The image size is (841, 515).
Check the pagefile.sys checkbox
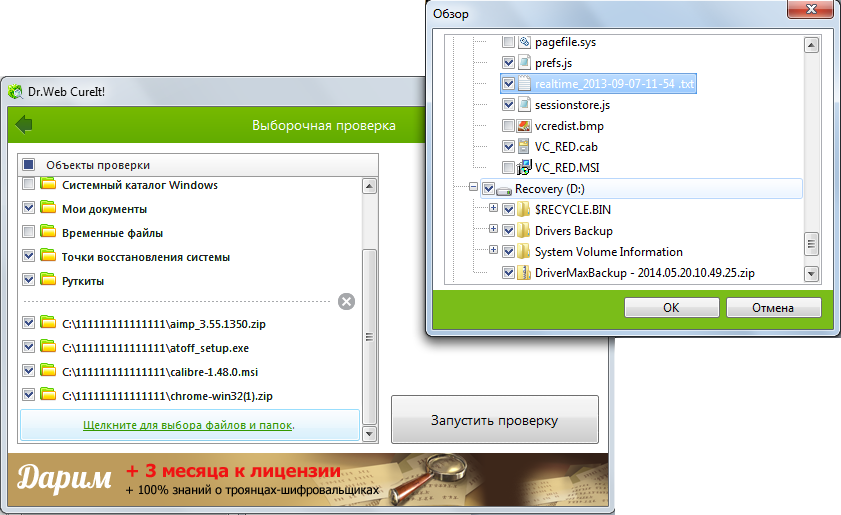(x=508, y=42)
